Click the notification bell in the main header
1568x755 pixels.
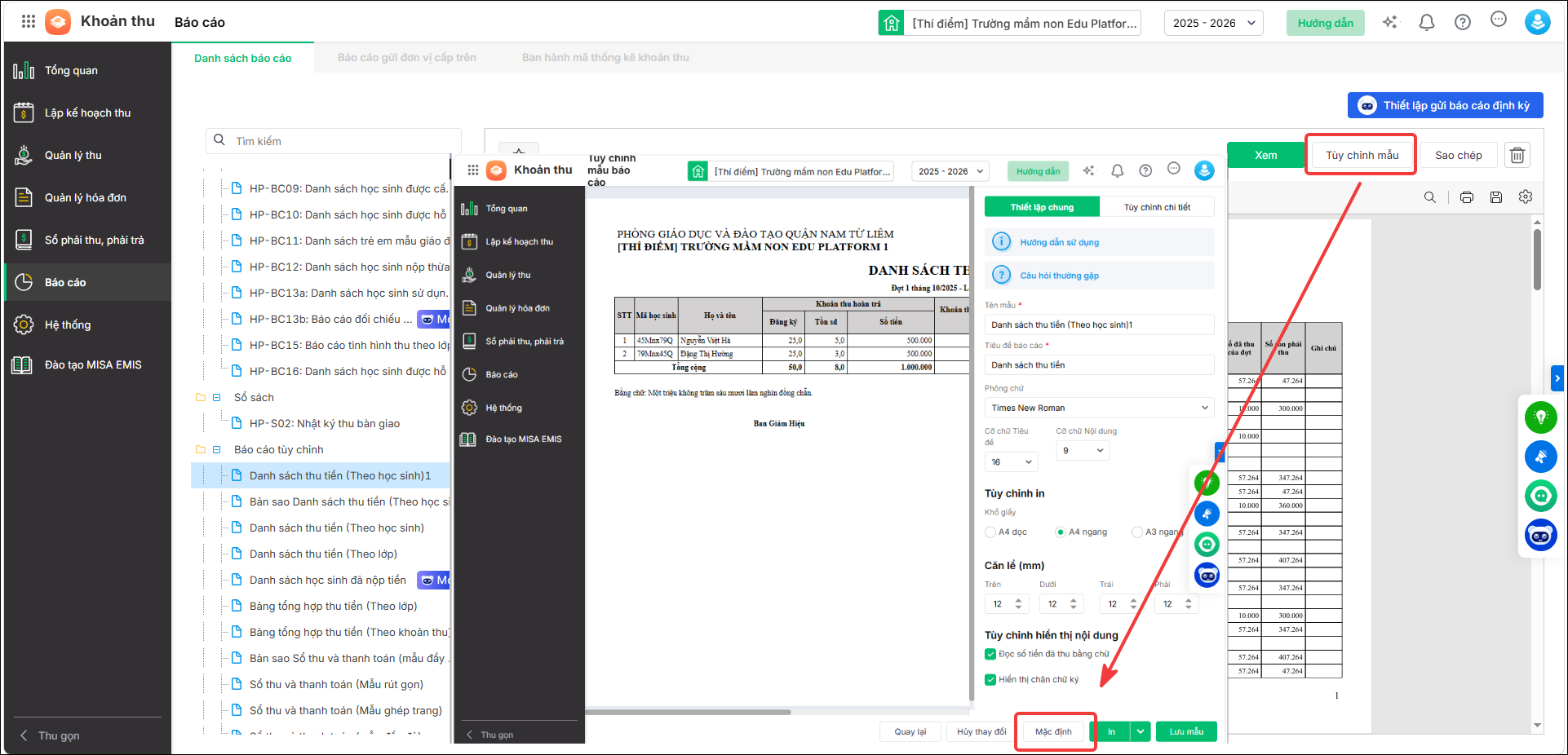tap(1427, 23)
